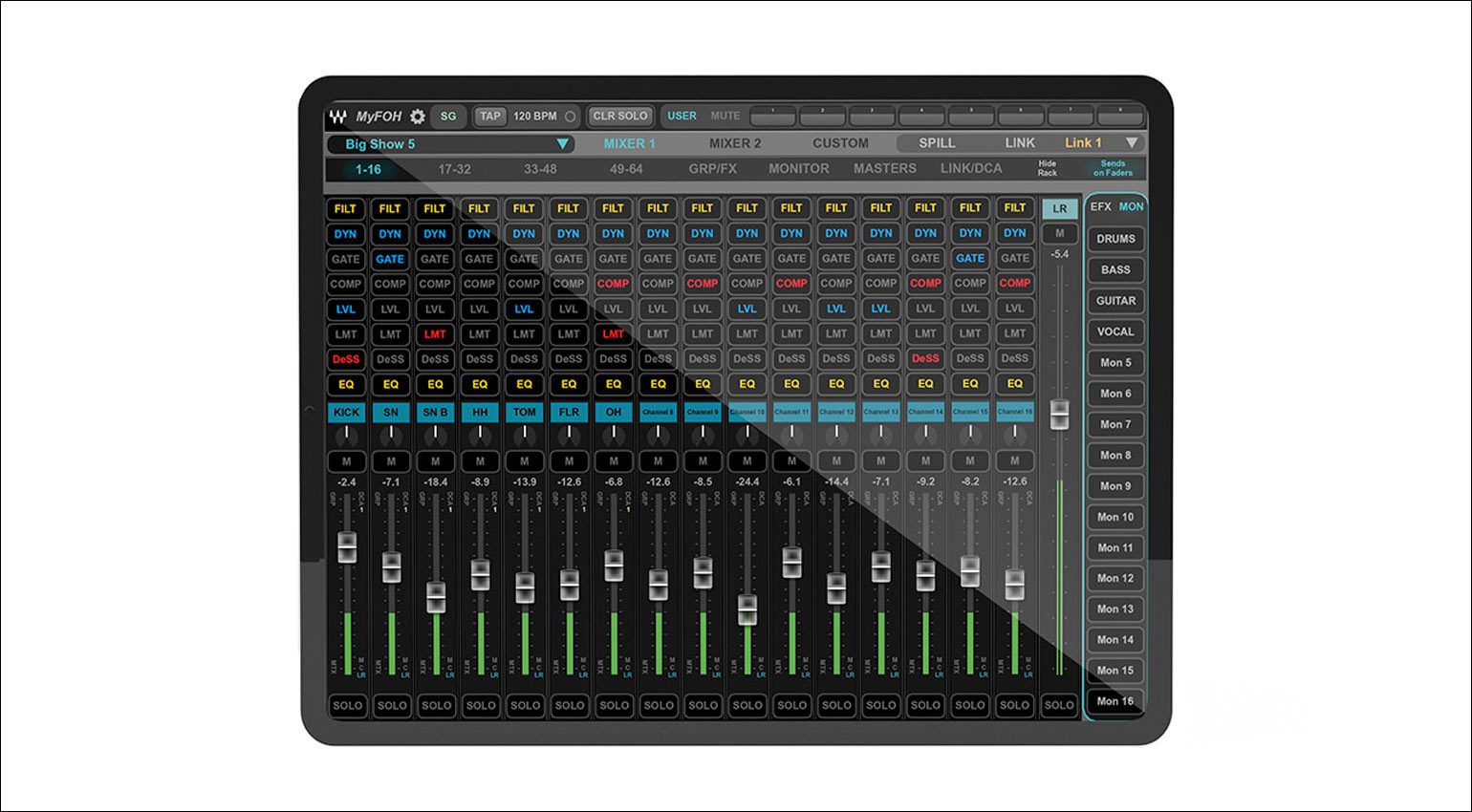Open settings via the gear icon
The width and height of the screenshot is (1472, 812).
point(418,117)
